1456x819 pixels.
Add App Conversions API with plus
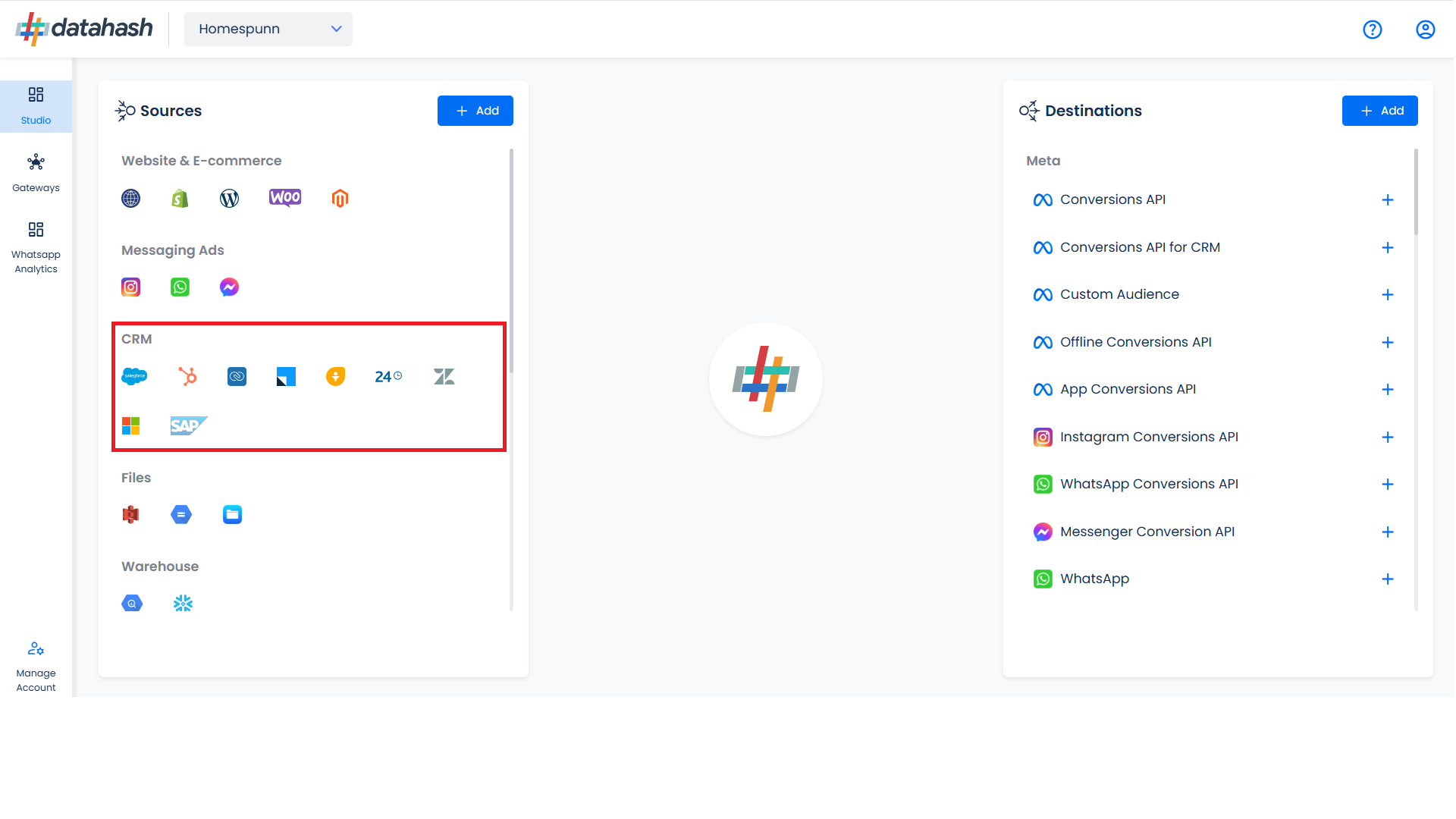tap(1388, 390)
